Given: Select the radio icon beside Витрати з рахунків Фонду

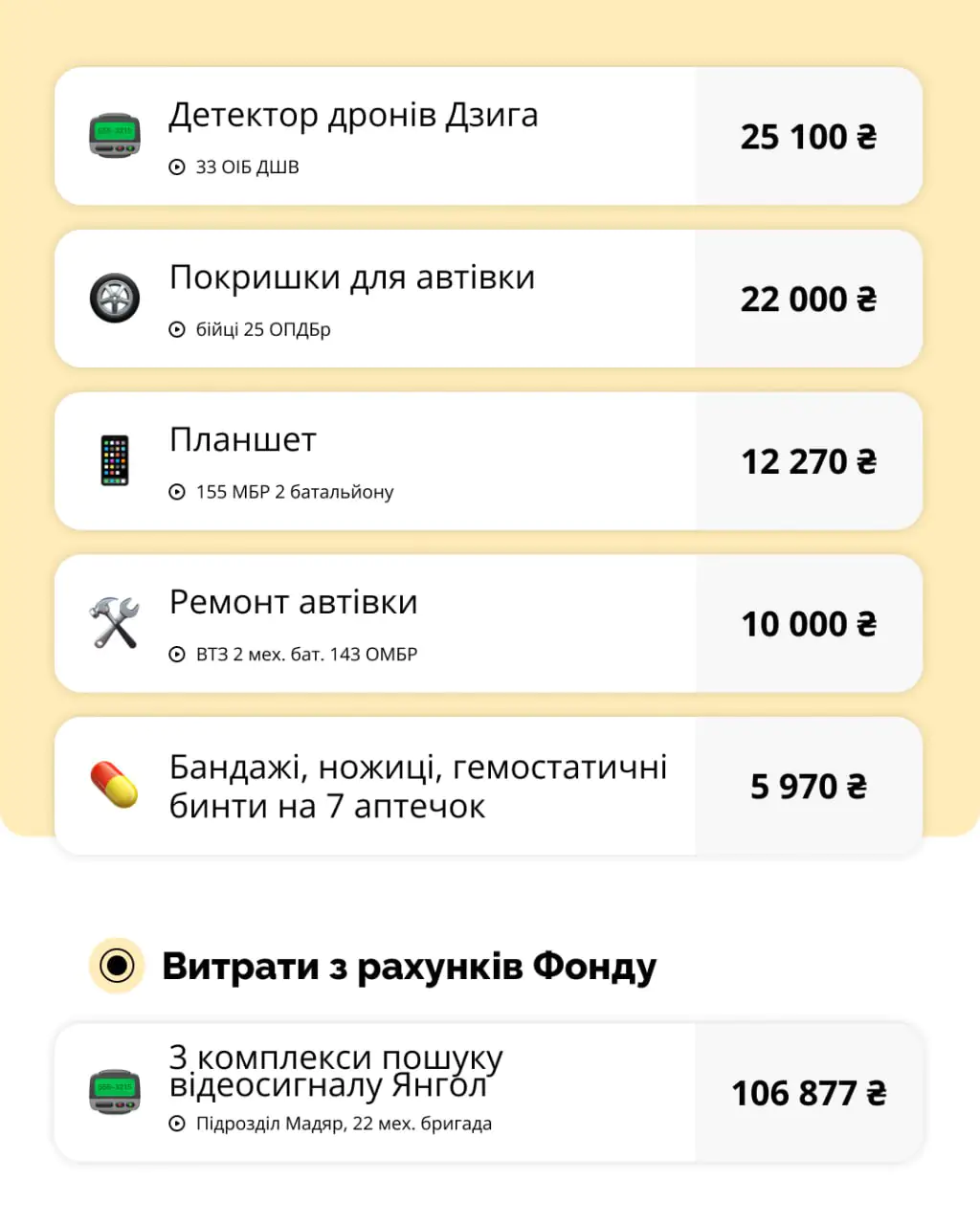Looking at the screenshot, I should click(117, 966).
